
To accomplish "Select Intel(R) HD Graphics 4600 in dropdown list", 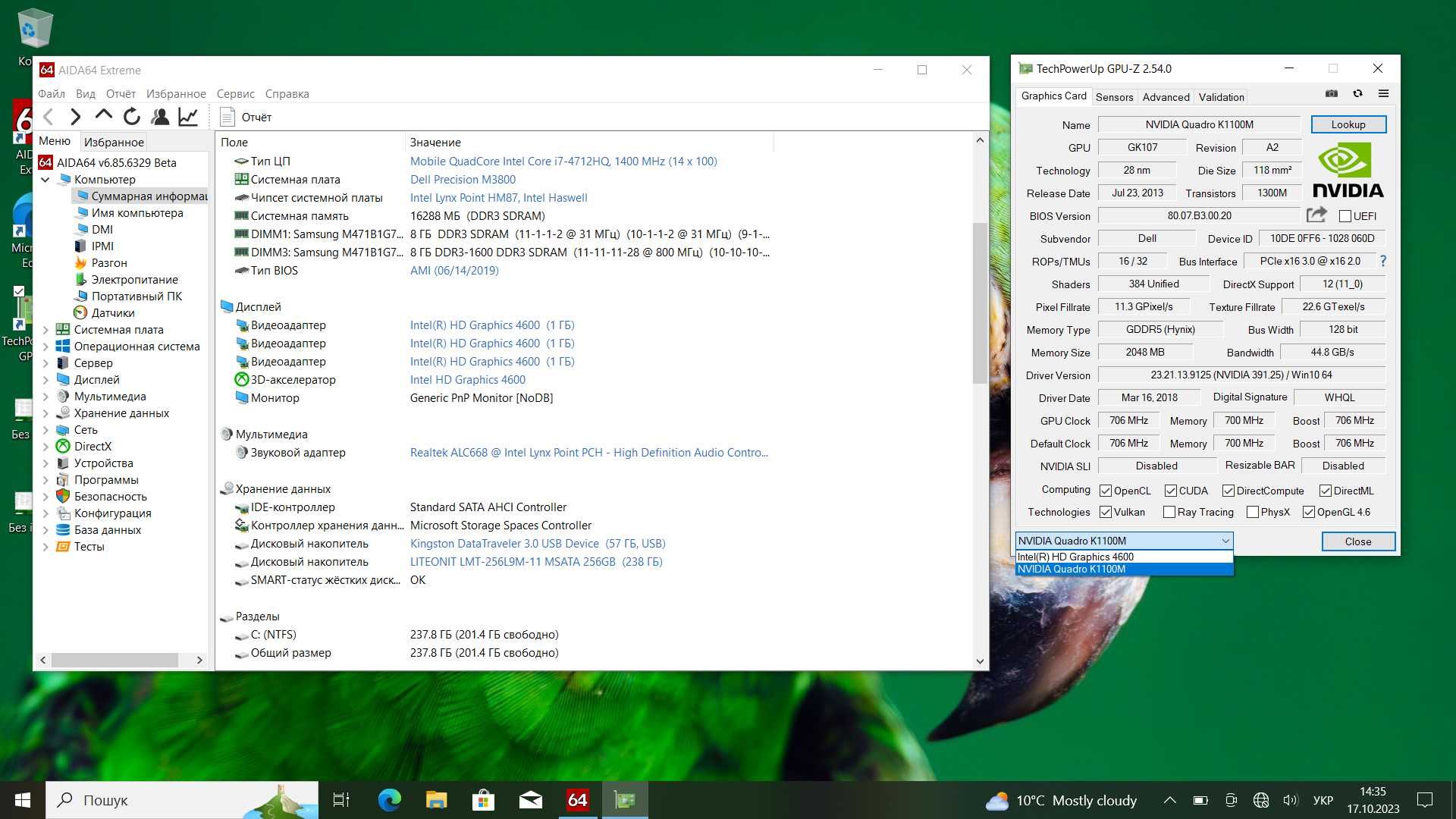I will click(x=1124, y=557).
